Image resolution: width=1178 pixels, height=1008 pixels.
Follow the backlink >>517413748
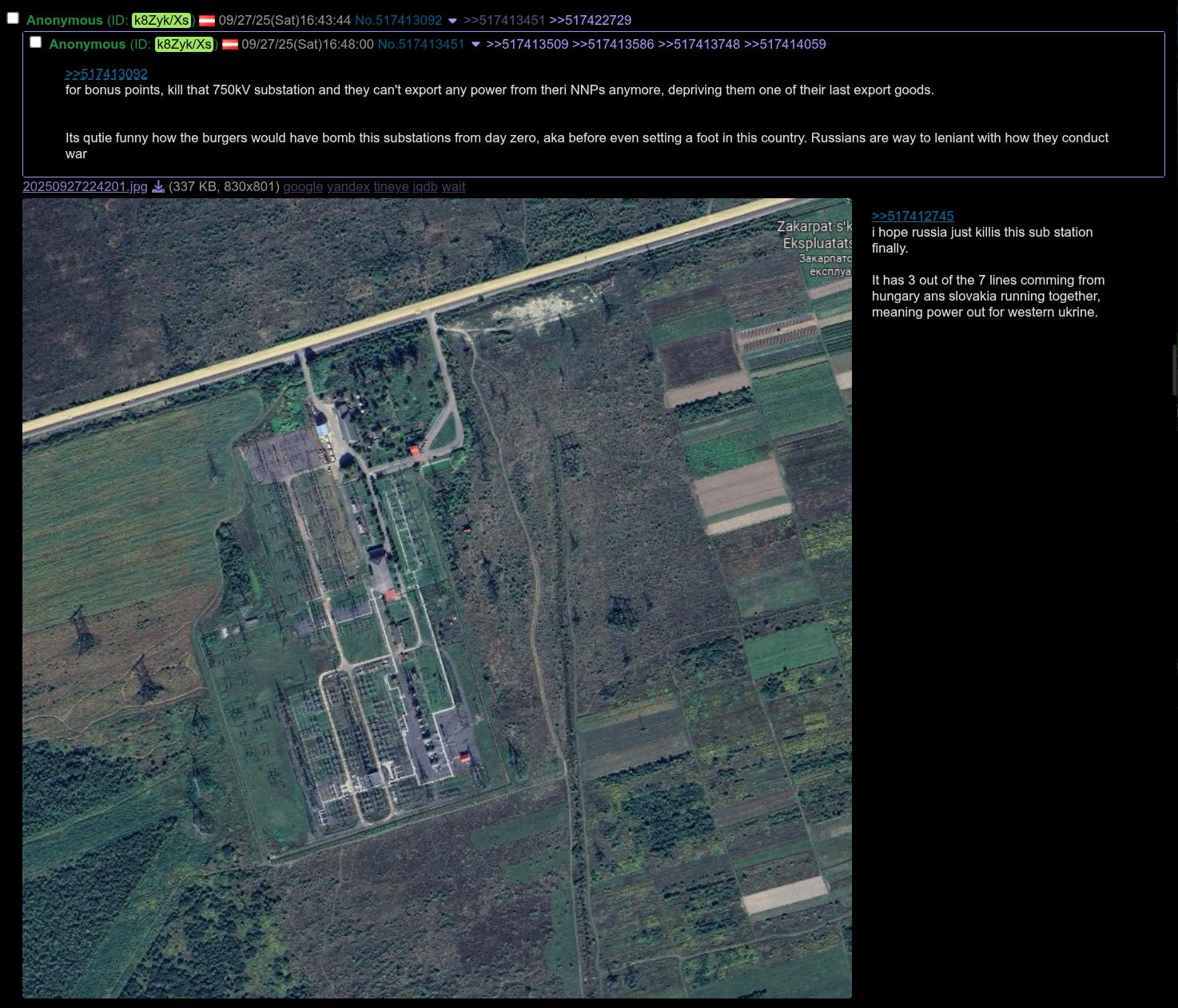point(699,44)
